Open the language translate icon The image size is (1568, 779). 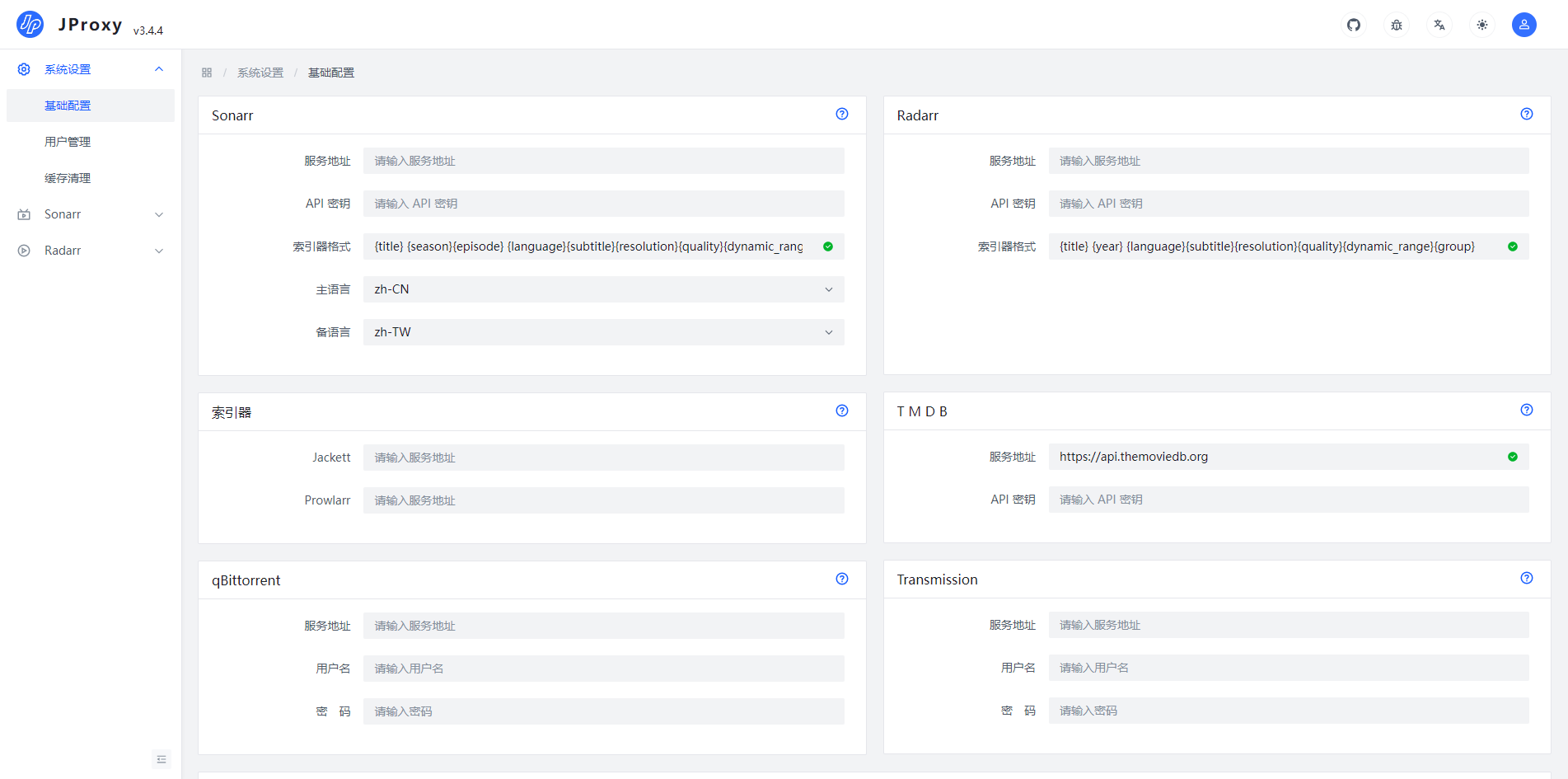[x=1439, y=25]
